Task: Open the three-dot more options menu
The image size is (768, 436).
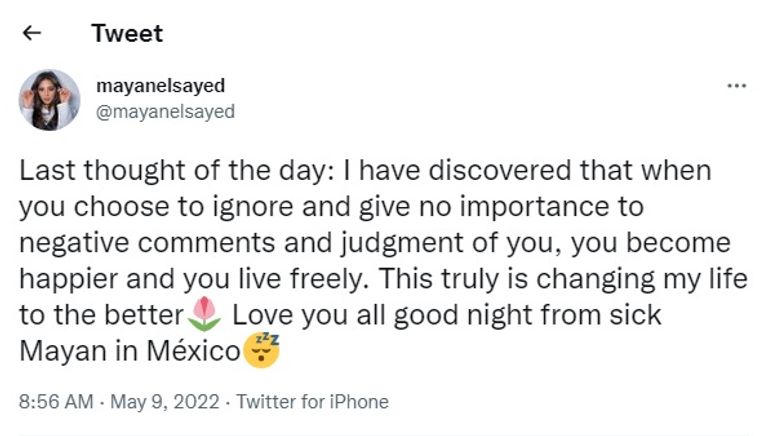Action: (736, 86)
